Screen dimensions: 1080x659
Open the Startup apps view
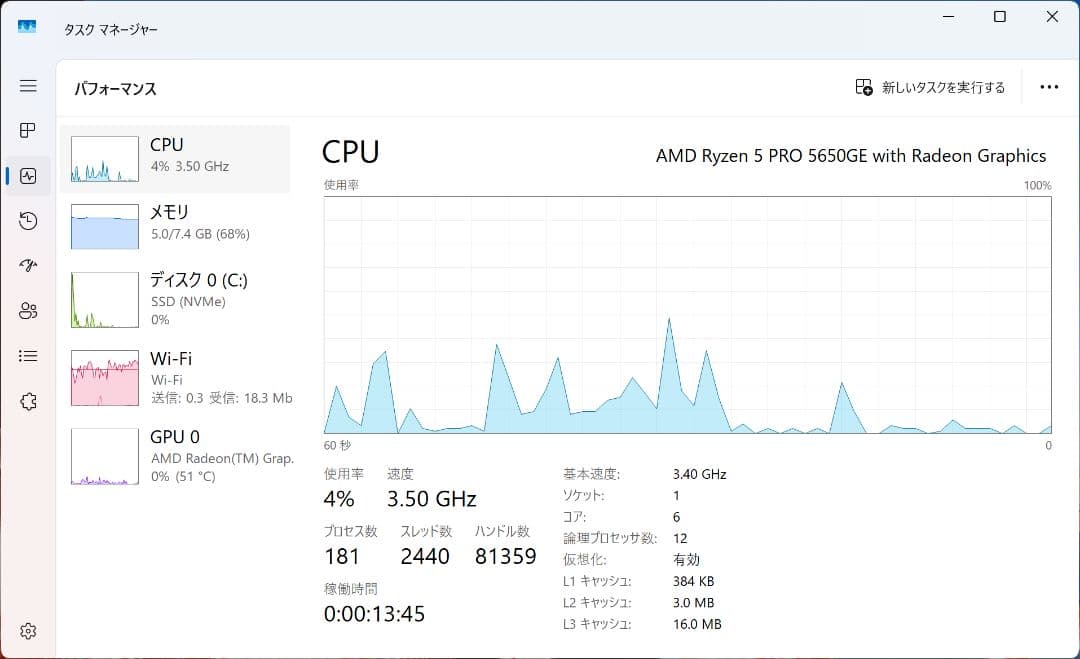pos(27,265)
